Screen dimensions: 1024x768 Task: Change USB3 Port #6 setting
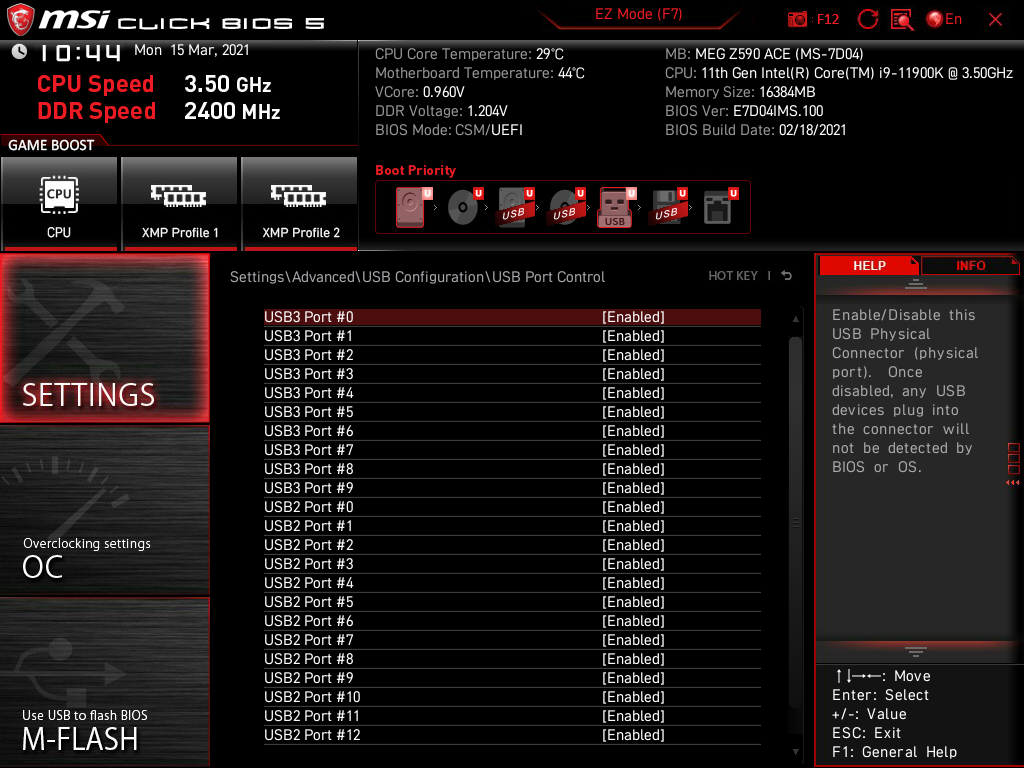coord(512,431)
